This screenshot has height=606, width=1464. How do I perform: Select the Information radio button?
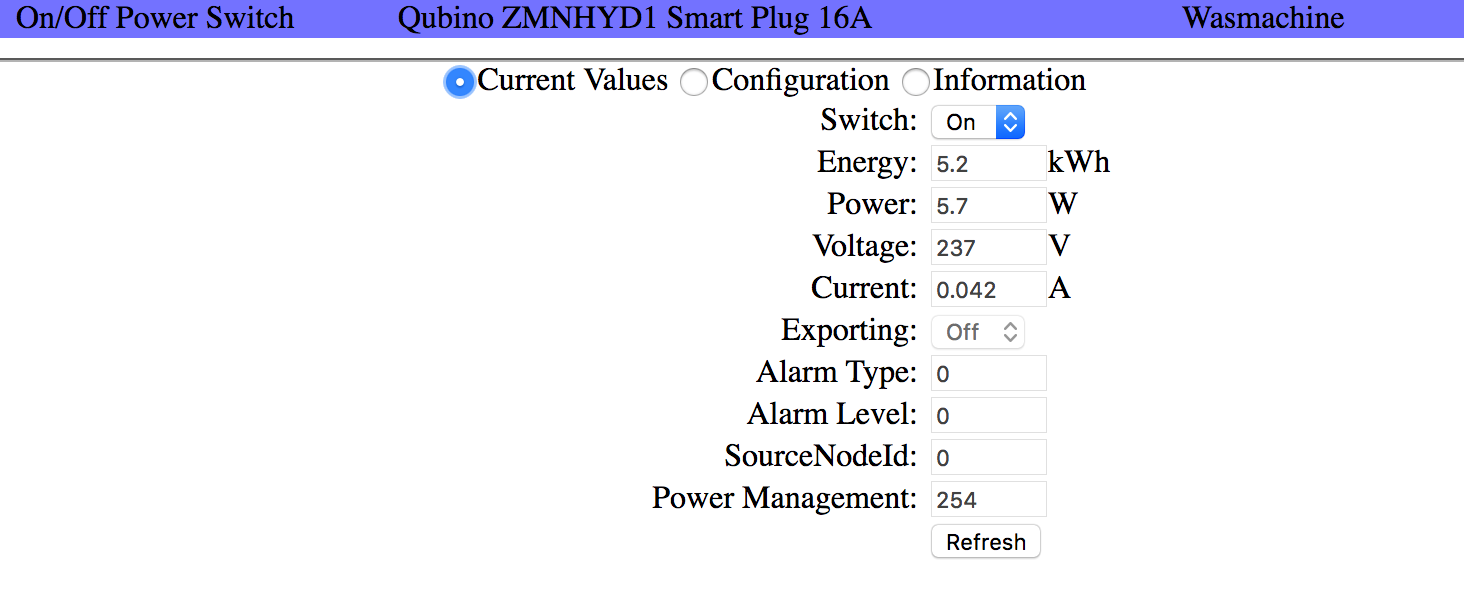pos(915,82)
